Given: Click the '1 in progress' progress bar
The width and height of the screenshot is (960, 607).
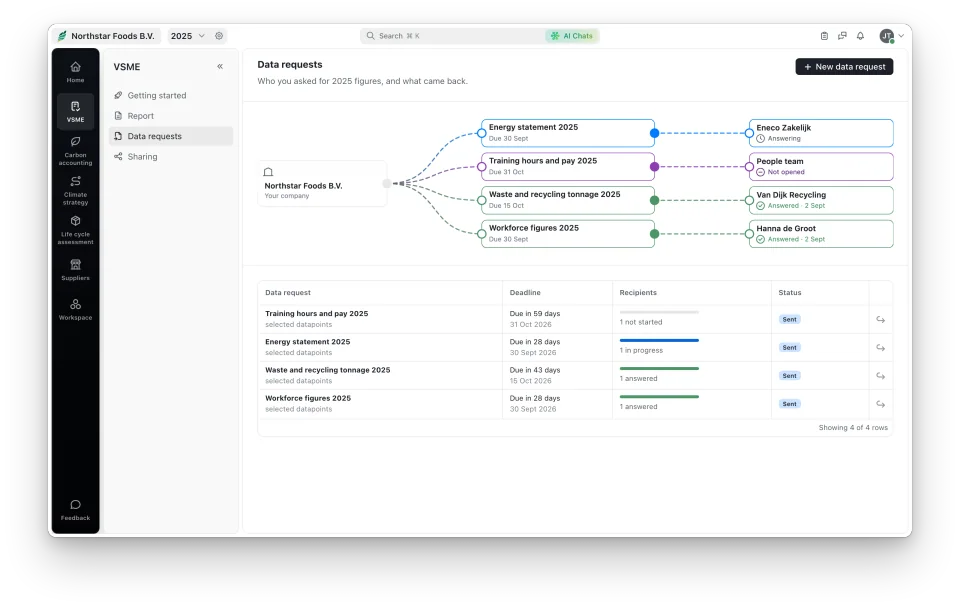Looking at the screenshot, I should pos(659,340).
